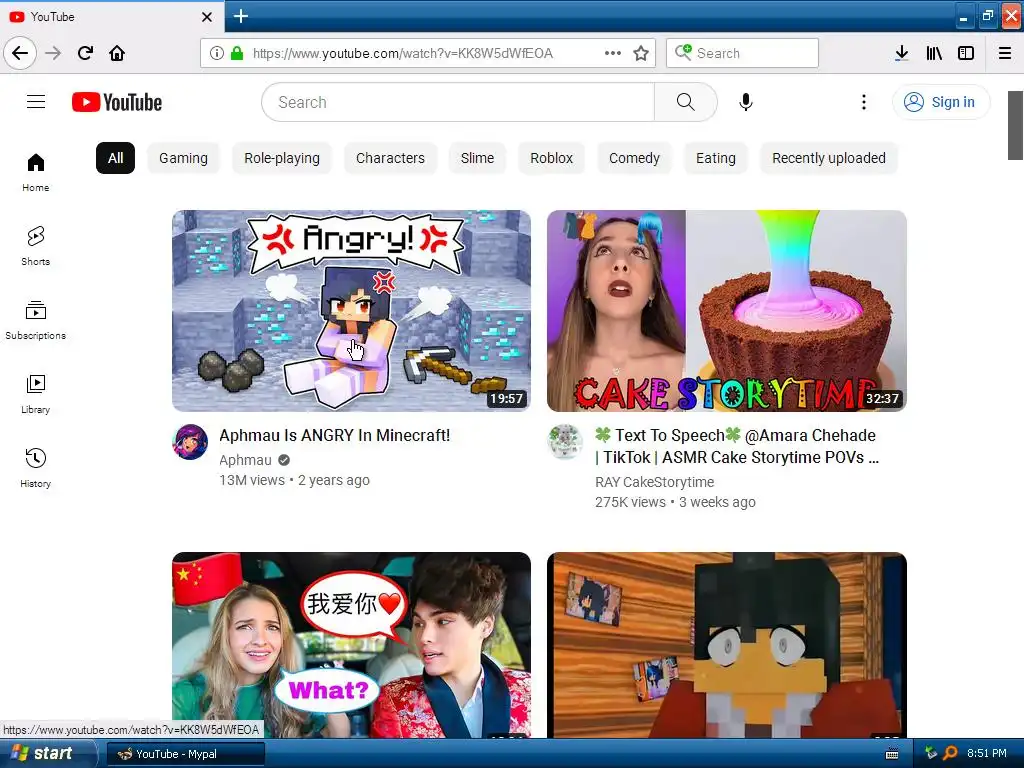Close the YouTube browser tab
The height and width of the screenshot is (768, 1024).
point(207,17)
